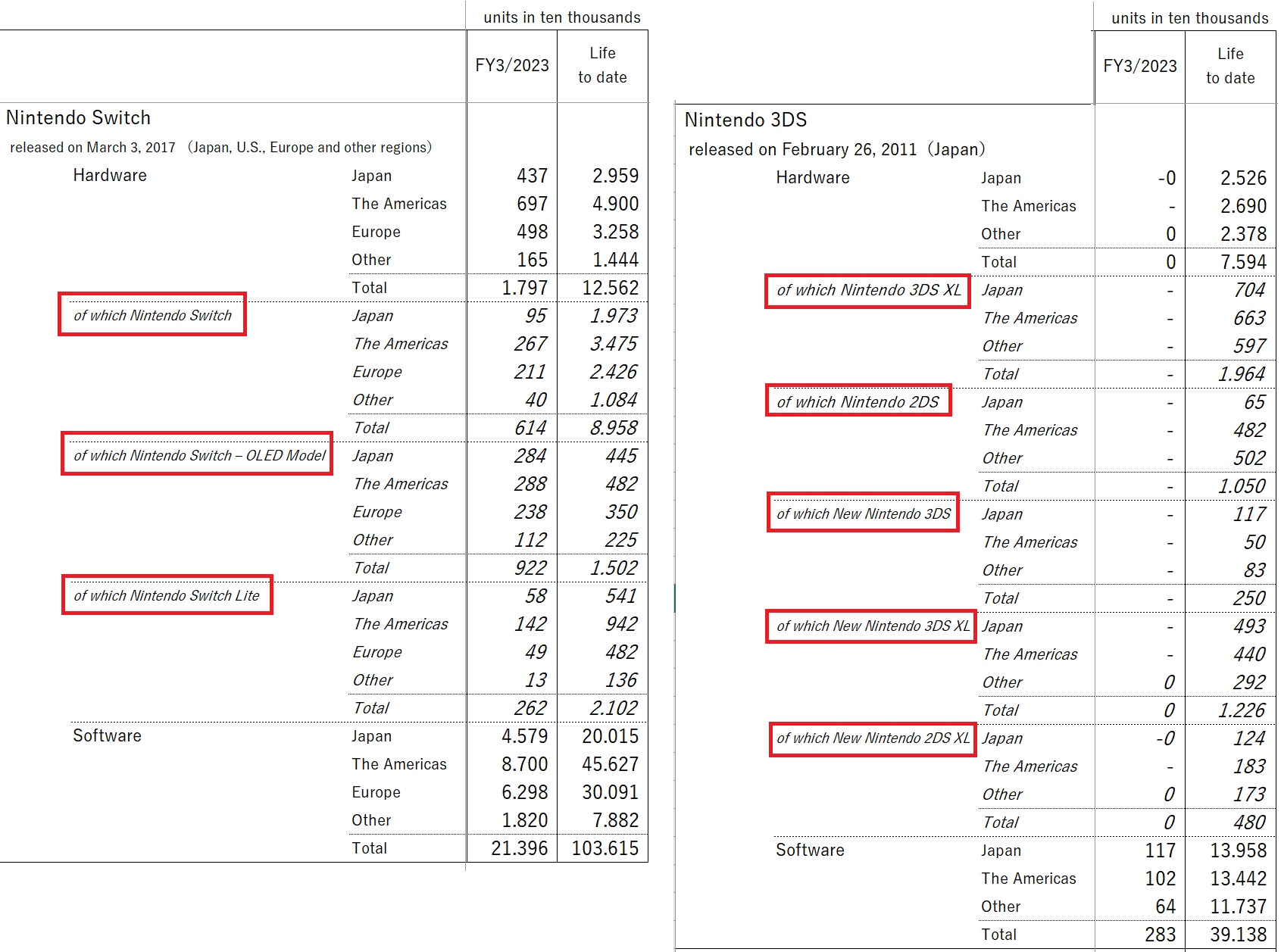Screen dimensions: 1281x952
Task: Select the 'Nintendo Switch' heading text
Action: click(x=79, y=118)
